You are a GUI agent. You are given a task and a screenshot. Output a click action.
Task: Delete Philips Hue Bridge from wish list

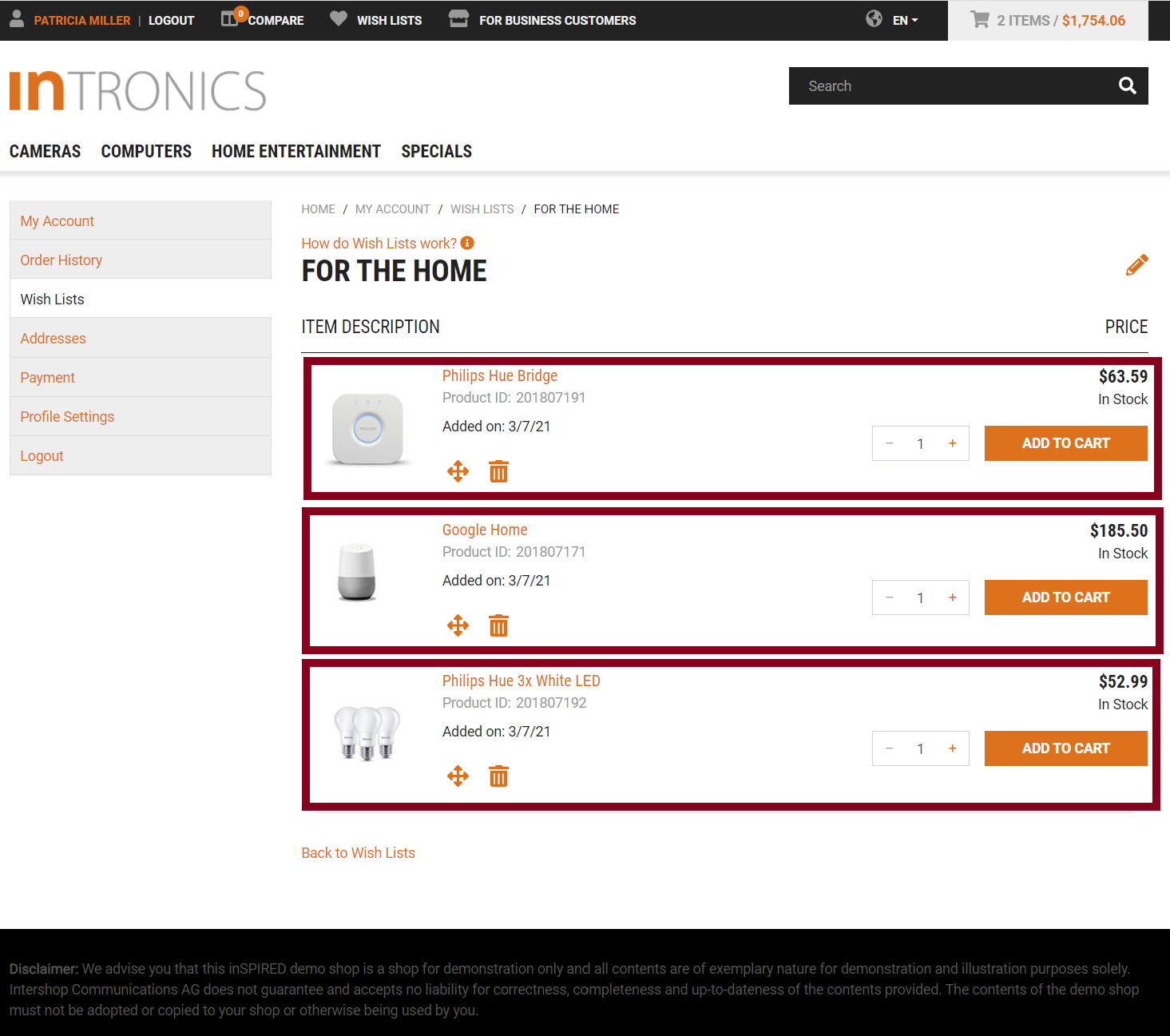pyautogui.click(x=498, y=471)
